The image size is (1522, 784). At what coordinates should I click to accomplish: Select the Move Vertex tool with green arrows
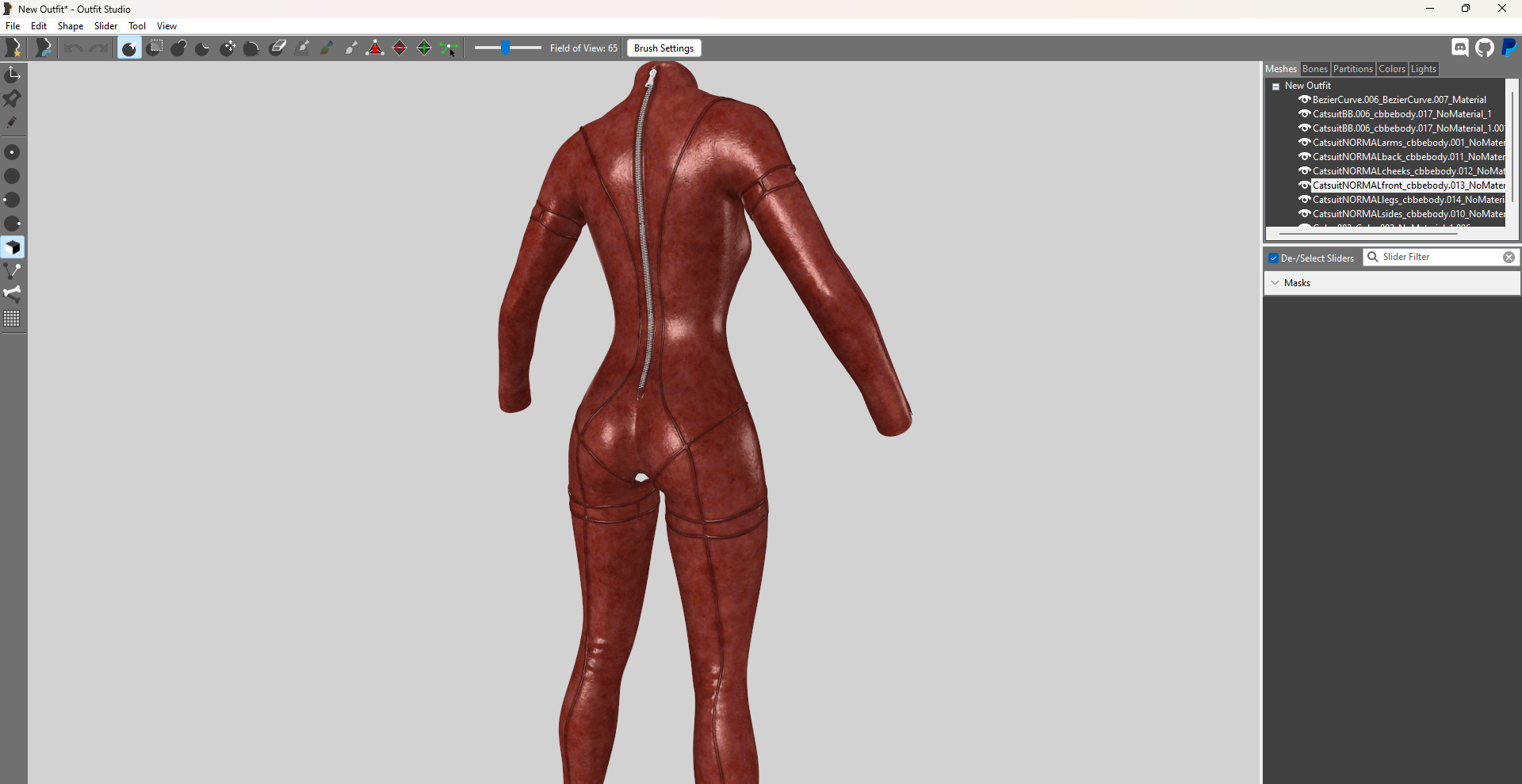coord(449,49)
